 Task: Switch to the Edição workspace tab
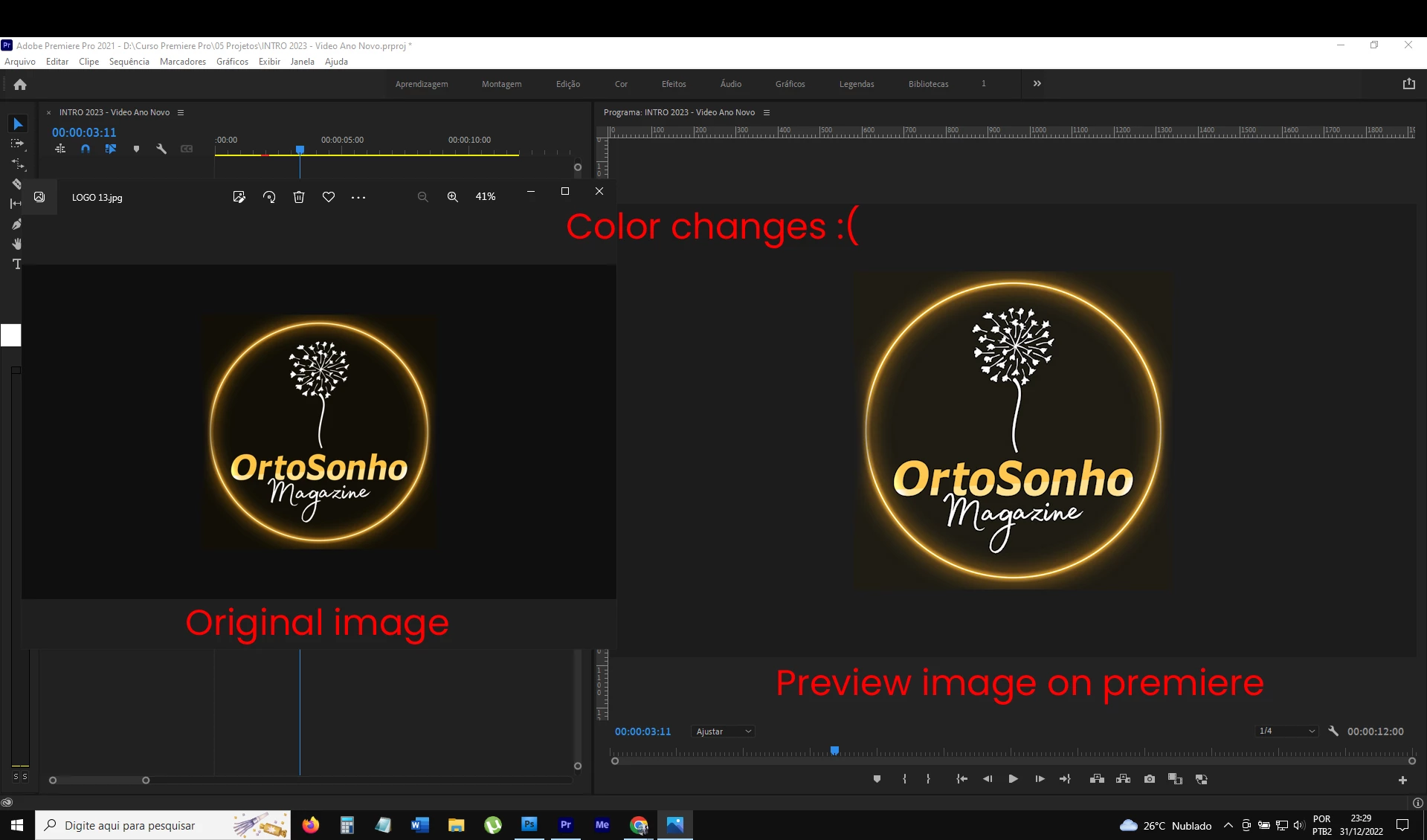(568, 84)
